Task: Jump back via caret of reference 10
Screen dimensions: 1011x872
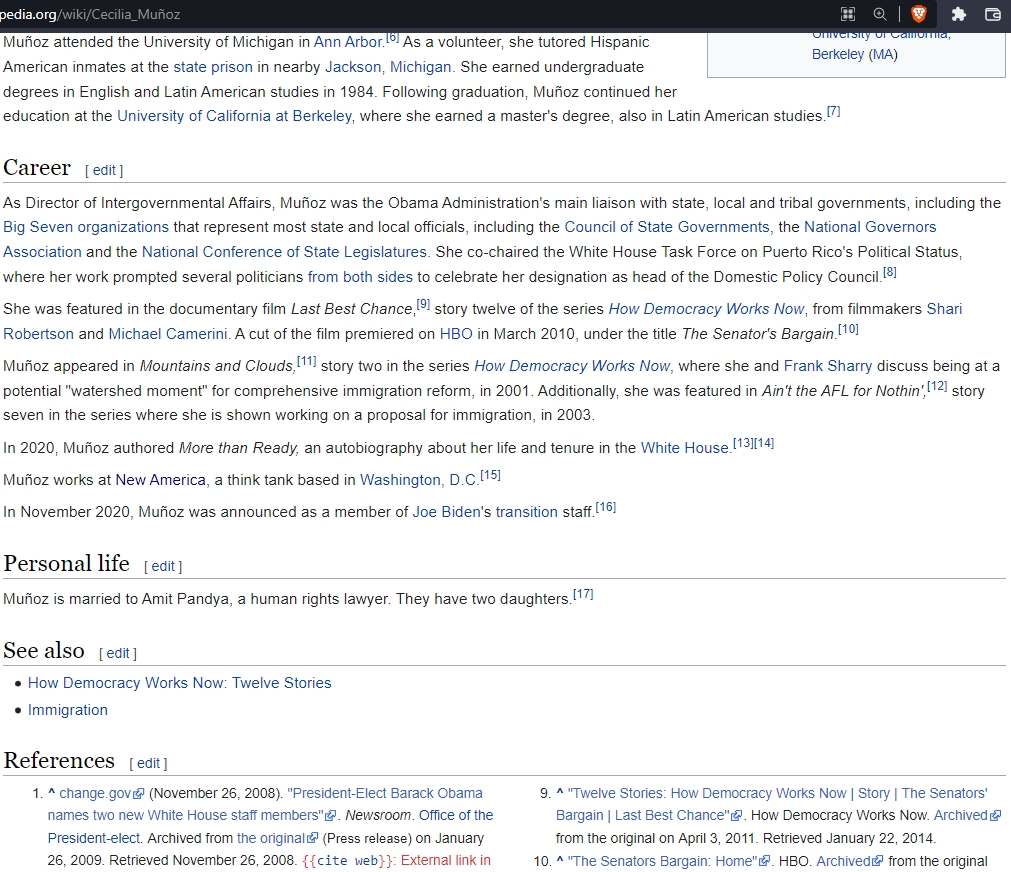Action: (x=560, y=861)
